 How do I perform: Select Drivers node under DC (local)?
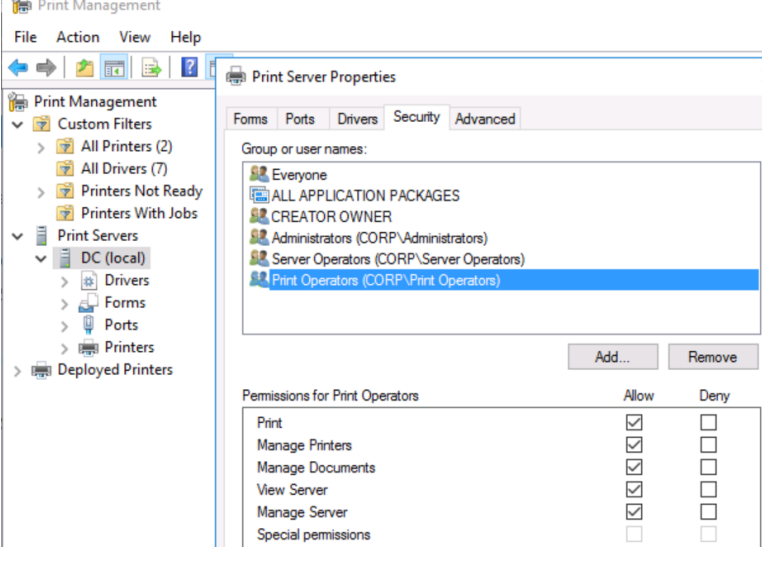pos(126,280)
